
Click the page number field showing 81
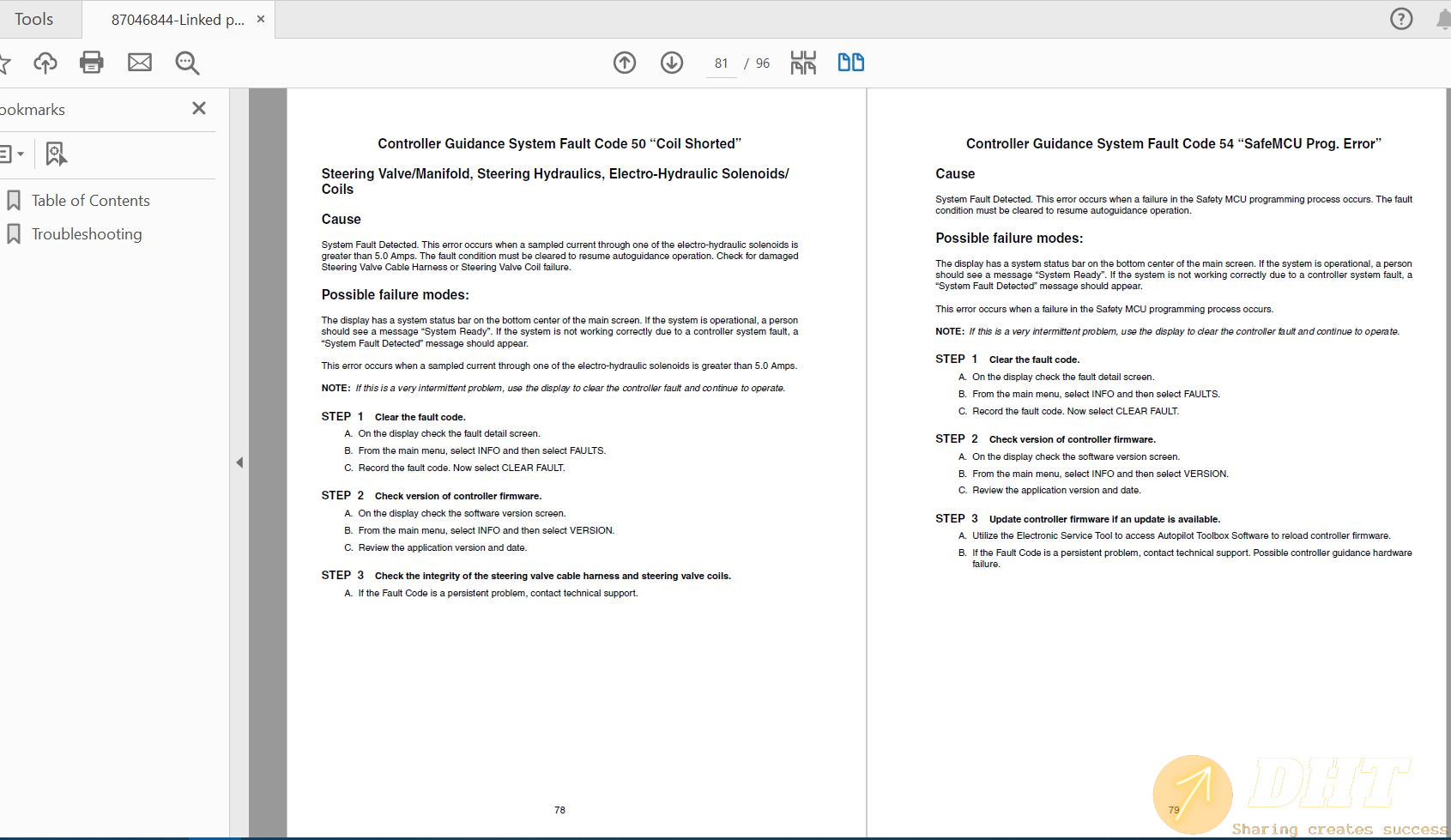point(721,63)
